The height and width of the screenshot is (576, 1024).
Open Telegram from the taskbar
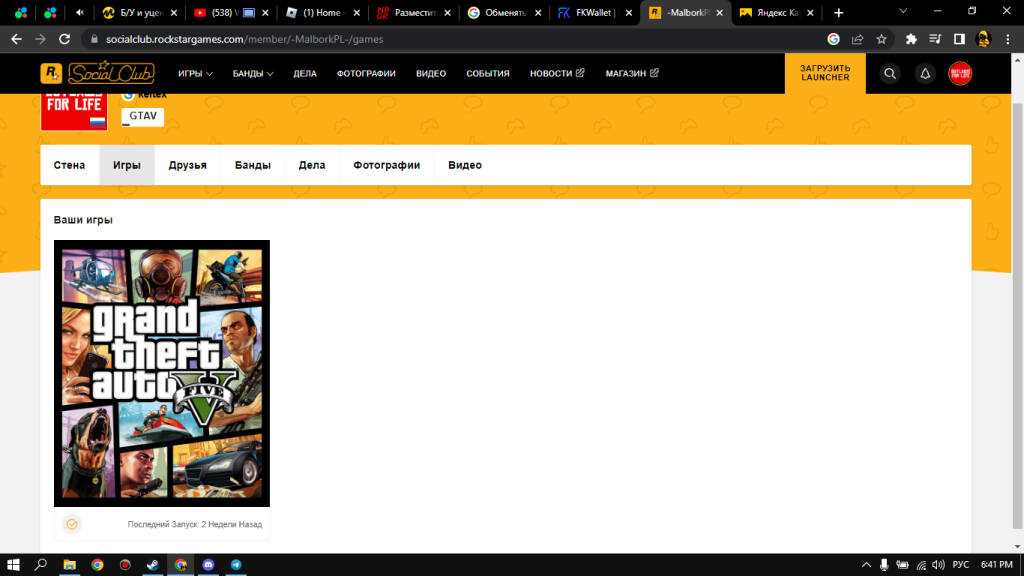236,564
